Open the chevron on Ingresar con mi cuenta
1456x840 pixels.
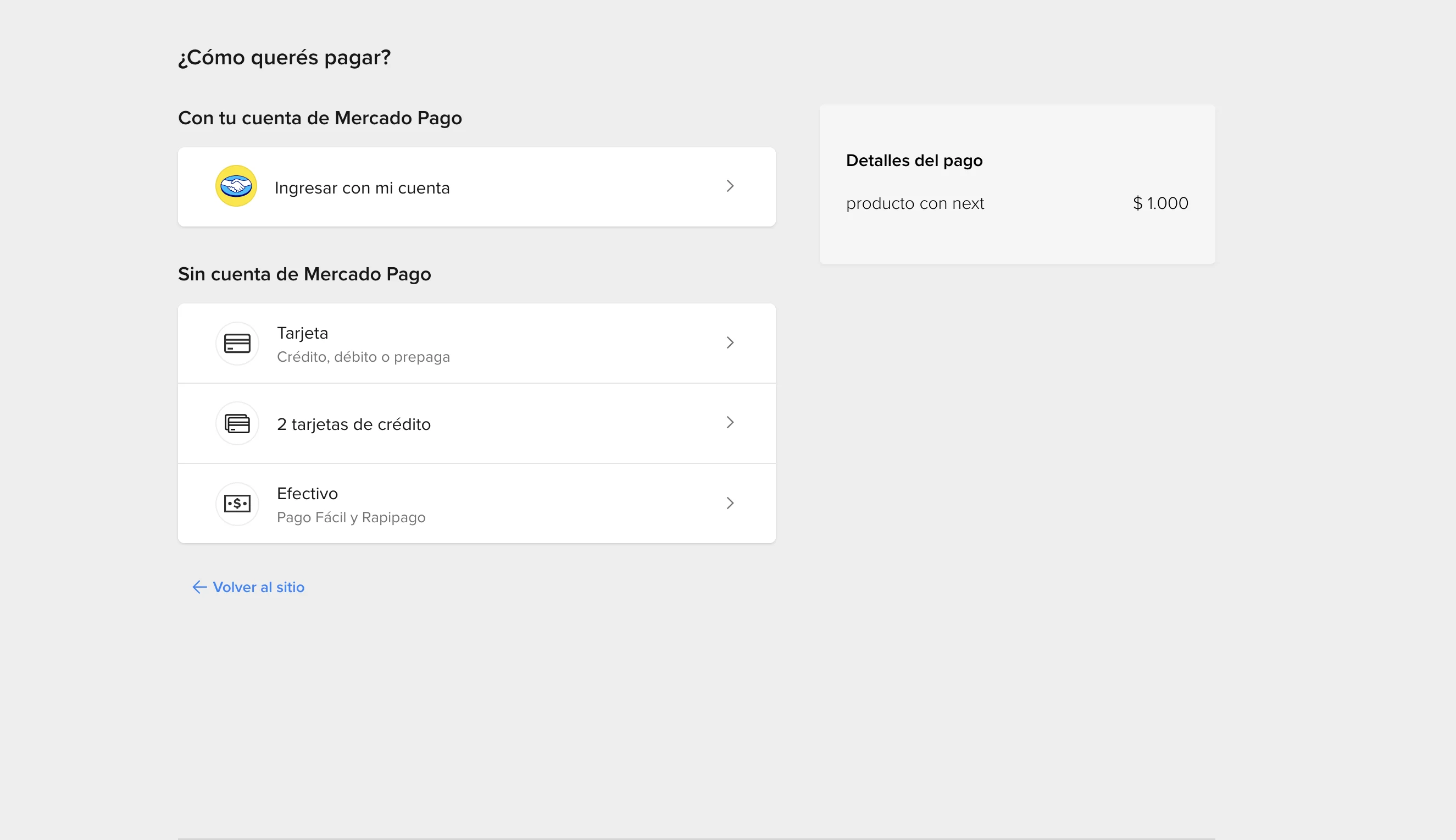(x=730, y=186)
